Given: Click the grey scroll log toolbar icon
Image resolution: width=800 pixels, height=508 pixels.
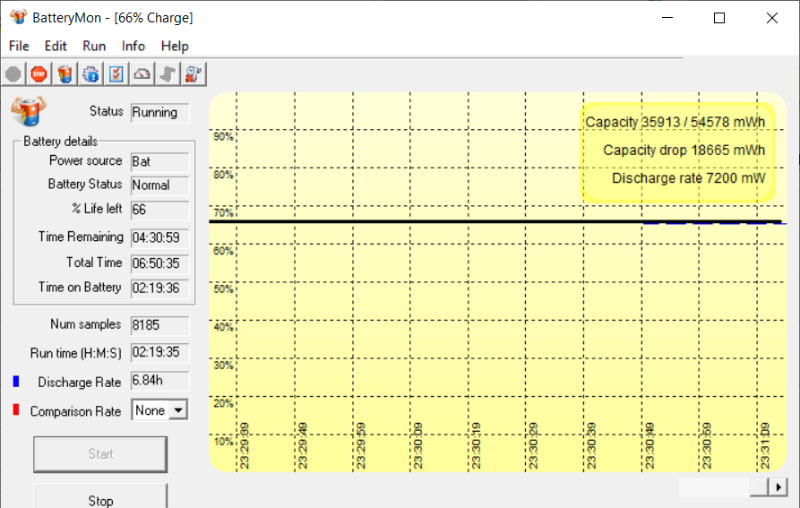Looking at the screenshot, I should click(169, 73).
